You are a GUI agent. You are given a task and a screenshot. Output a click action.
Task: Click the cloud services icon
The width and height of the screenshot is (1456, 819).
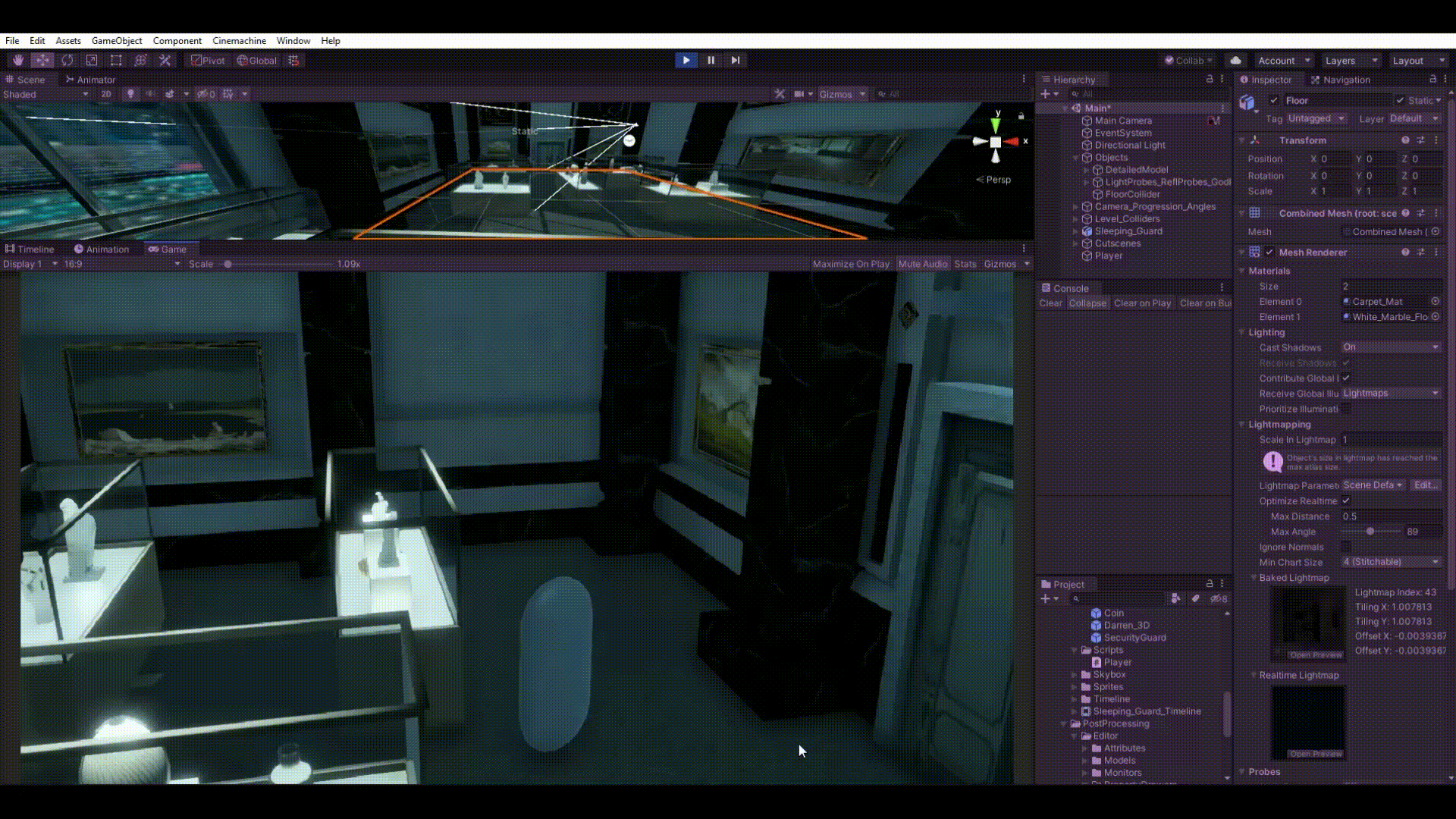click(1235, 61)
